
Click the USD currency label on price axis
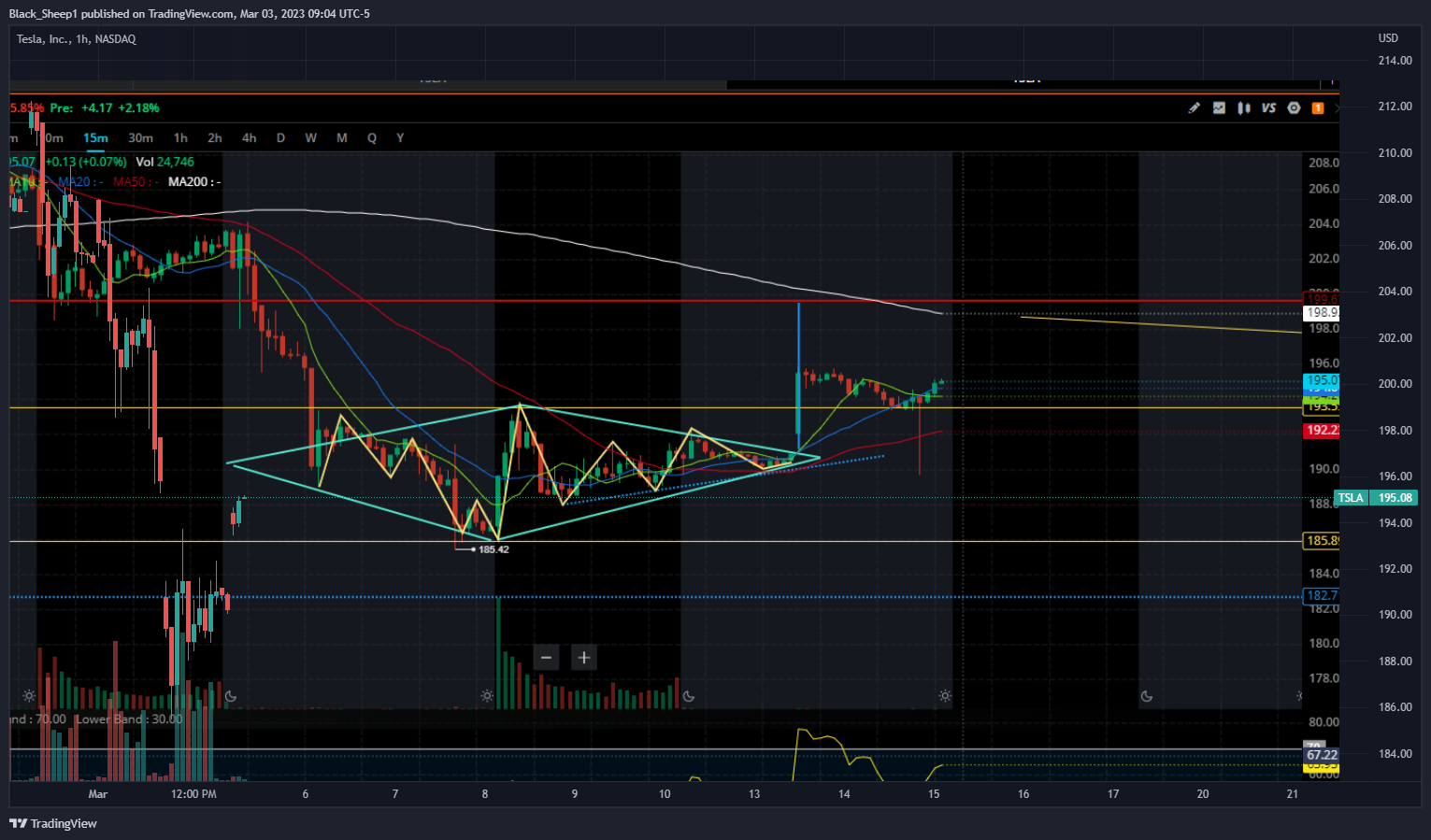1388,38
